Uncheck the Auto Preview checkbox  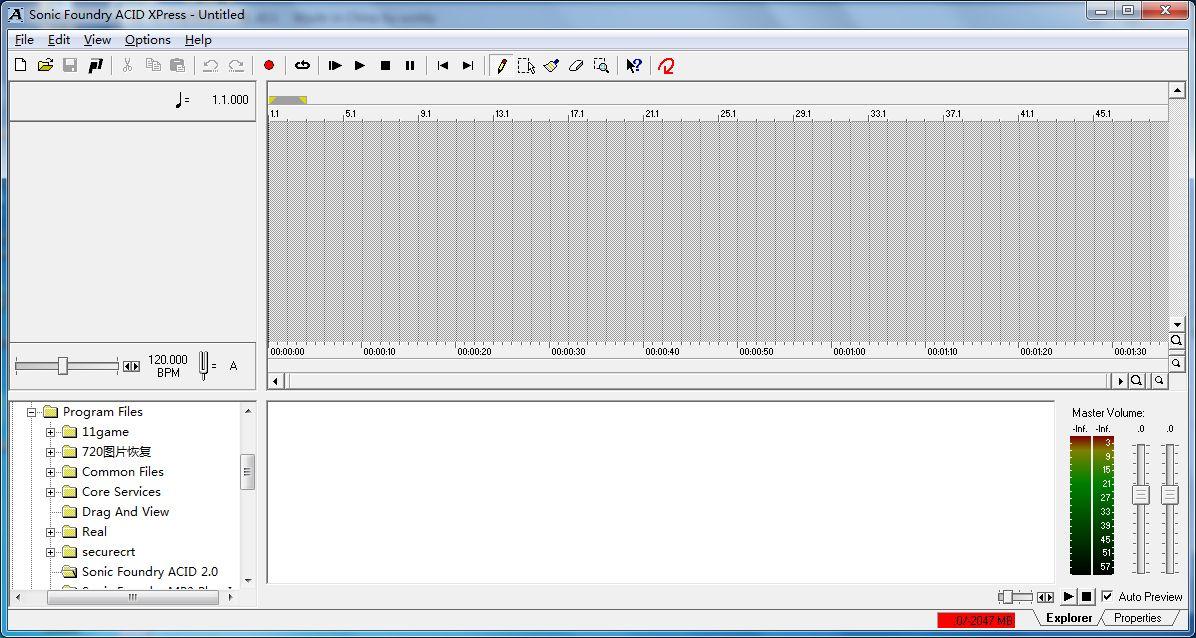click(x=1107, y=596)
